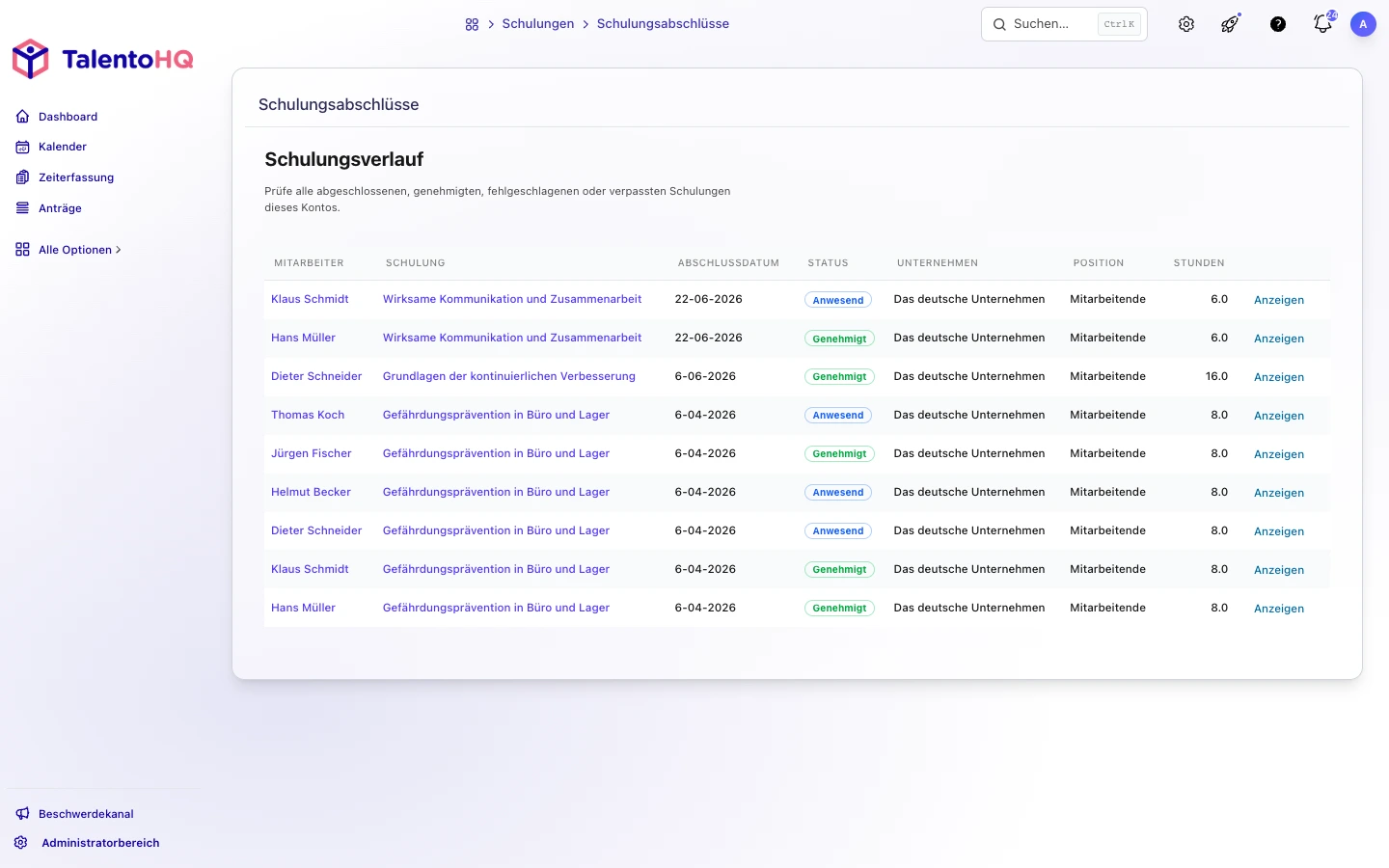
Task: Click the TalentoHQ logo
Action: [x=102, y=59]
